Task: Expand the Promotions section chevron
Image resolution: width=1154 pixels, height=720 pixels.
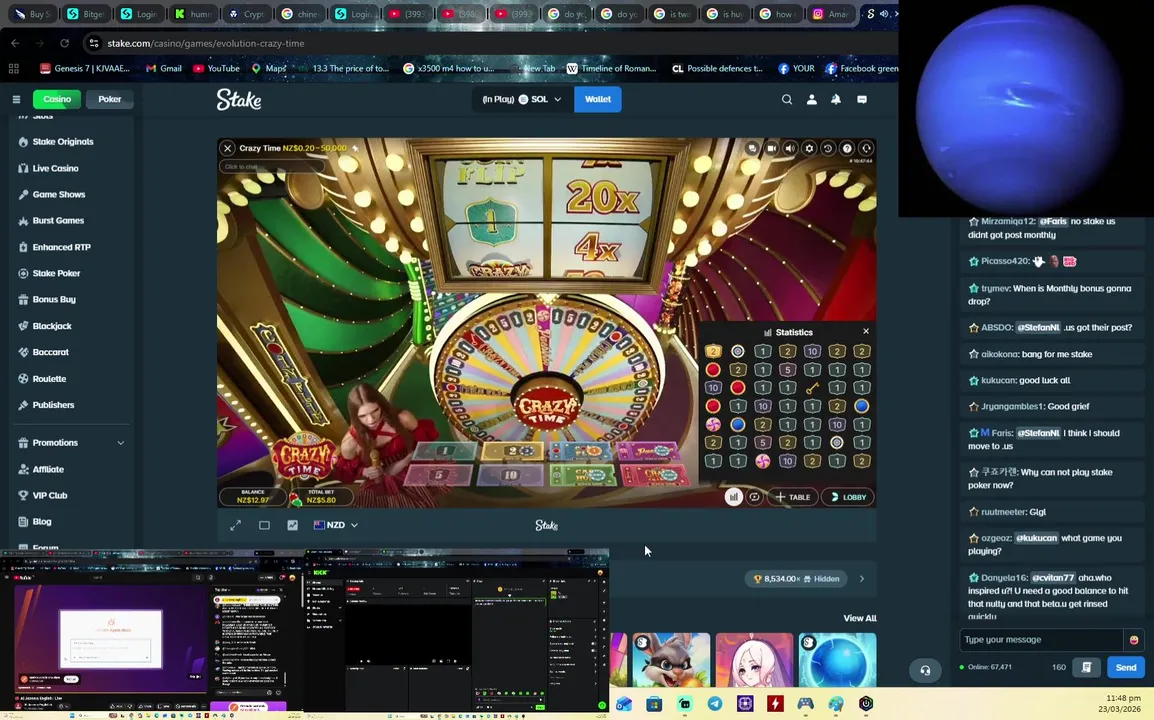Action: [x=121, y=442]
